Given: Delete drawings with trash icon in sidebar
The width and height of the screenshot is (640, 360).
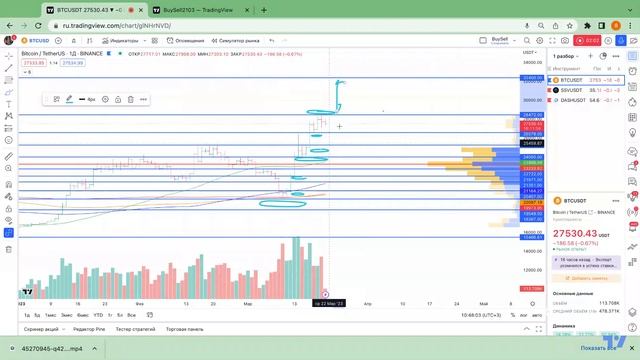Looking at the screenshot, I should coord(9,249).
